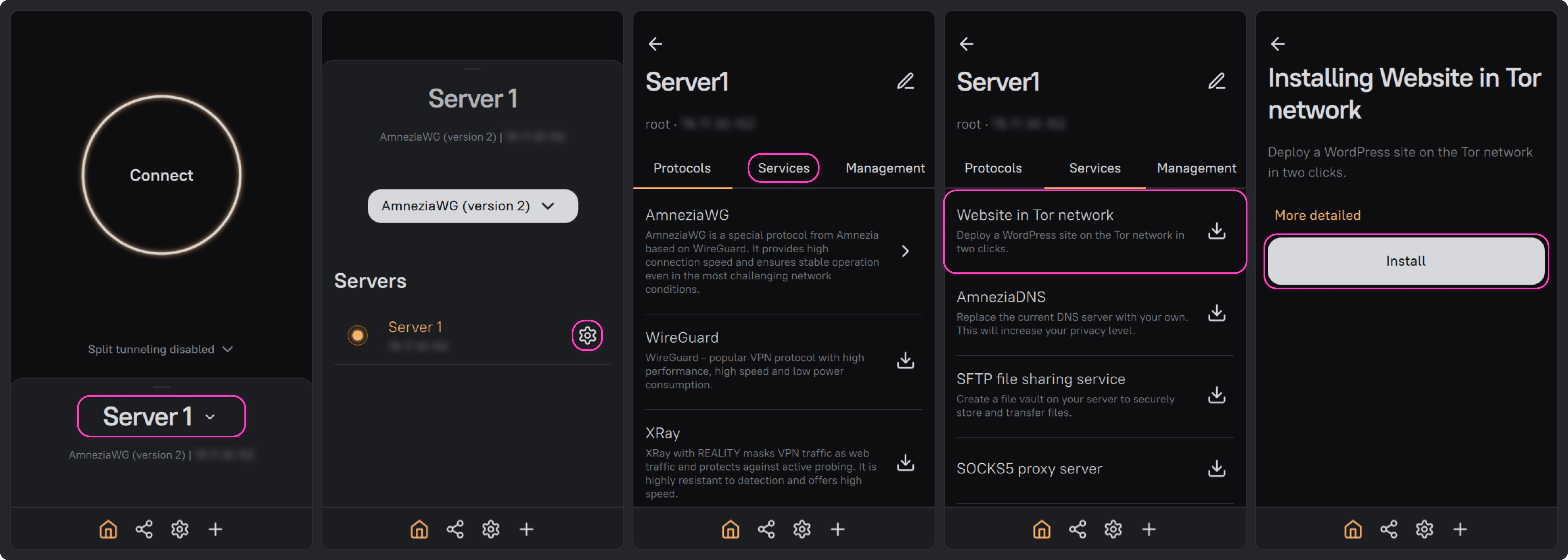
Task: Tap the plus icon on the Servers list screen
Action: click(527, 529)
